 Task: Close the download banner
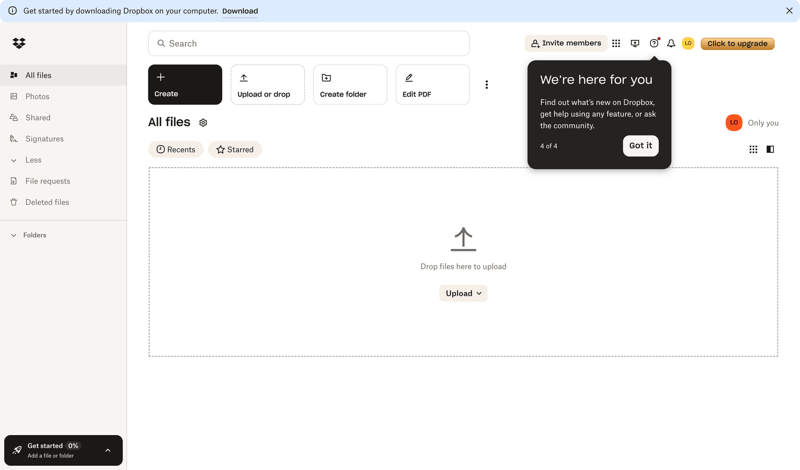coord(789,11)
